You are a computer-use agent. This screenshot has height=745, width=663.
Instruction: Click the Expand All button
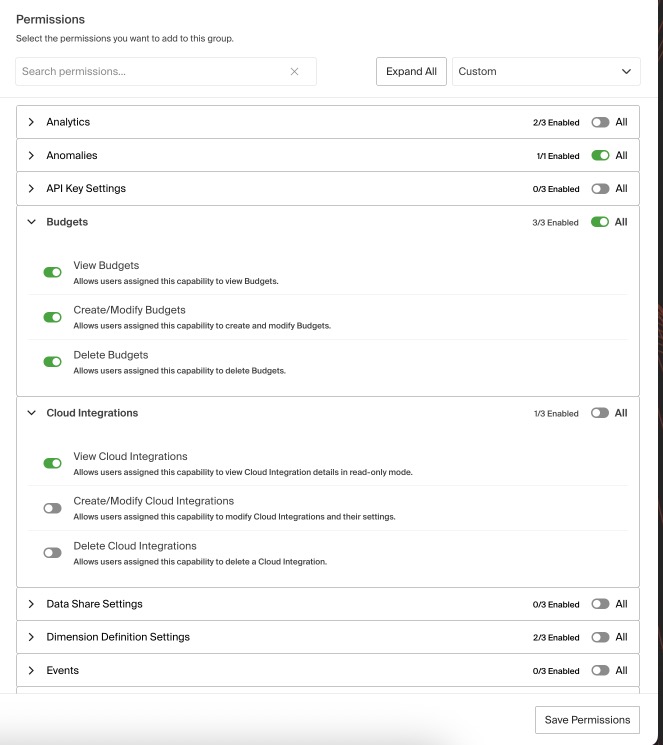[x=411, y=71]
